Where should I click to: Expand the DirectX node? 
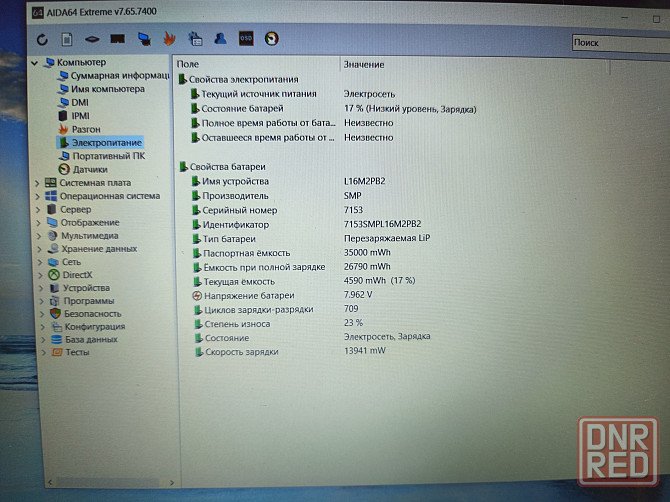click(x=41, y=276)
